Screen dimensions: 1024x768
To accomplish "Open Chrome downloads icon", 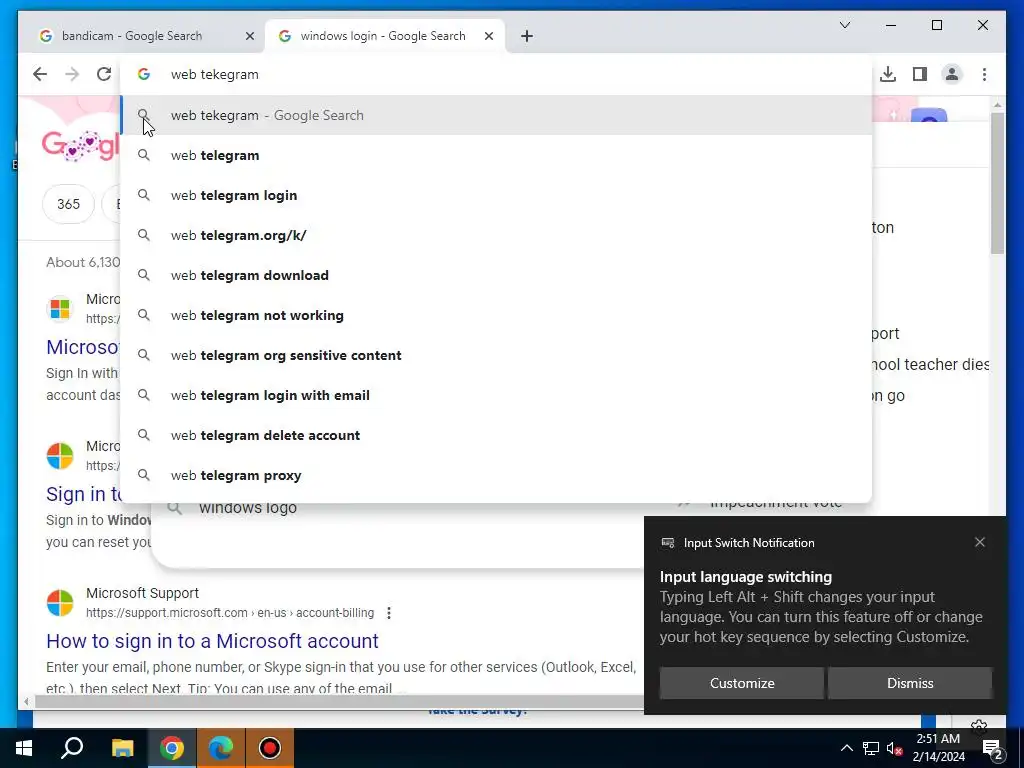I will [888, 74].
